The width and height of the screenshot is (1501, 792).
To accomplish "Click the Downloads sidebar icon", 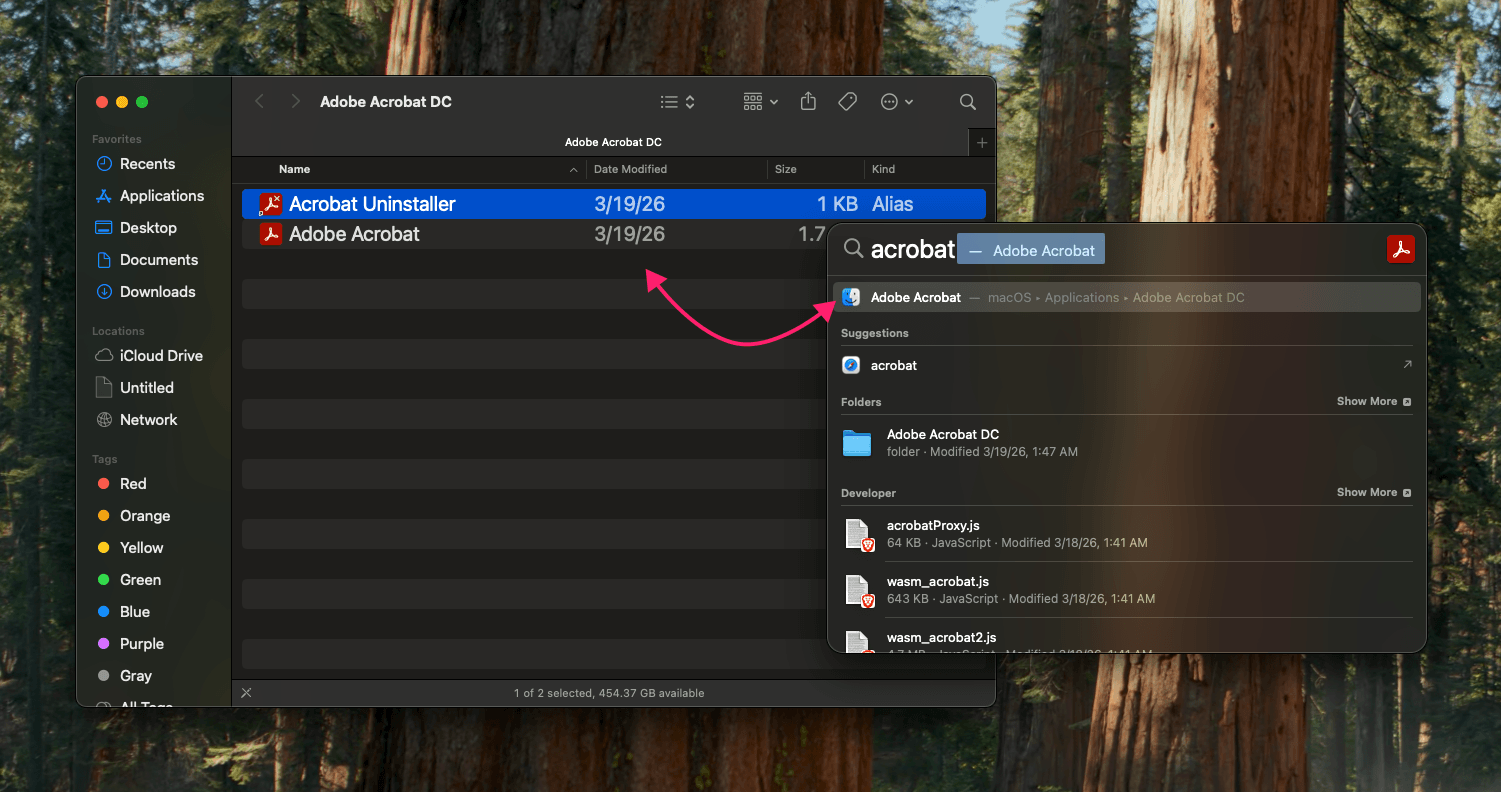I will pyautogui.click(x=103, y=292).
